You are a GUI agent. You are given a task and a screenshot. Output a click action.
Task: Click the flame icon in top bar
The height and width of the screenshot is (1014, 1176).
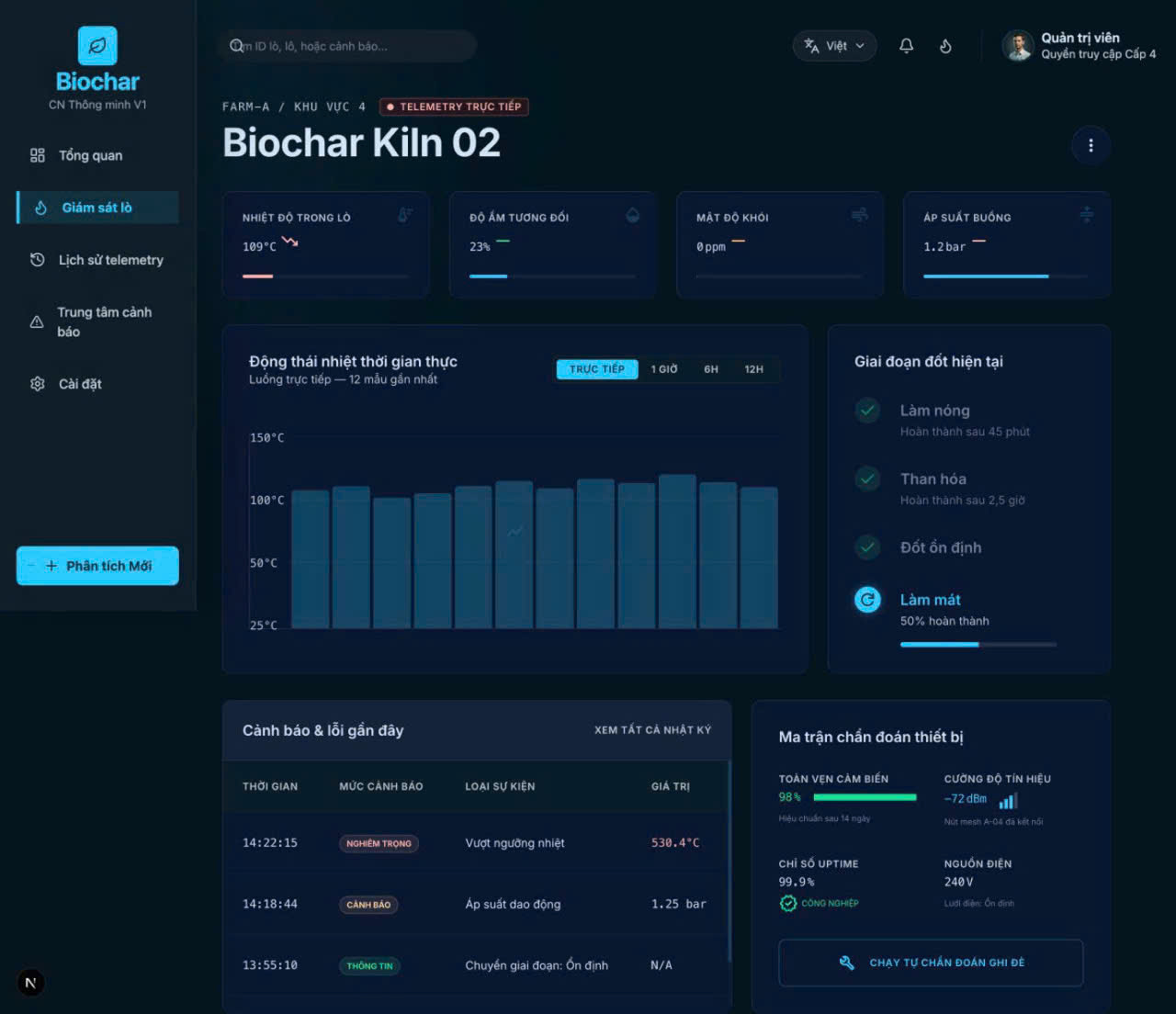click(x=945, y=46)
